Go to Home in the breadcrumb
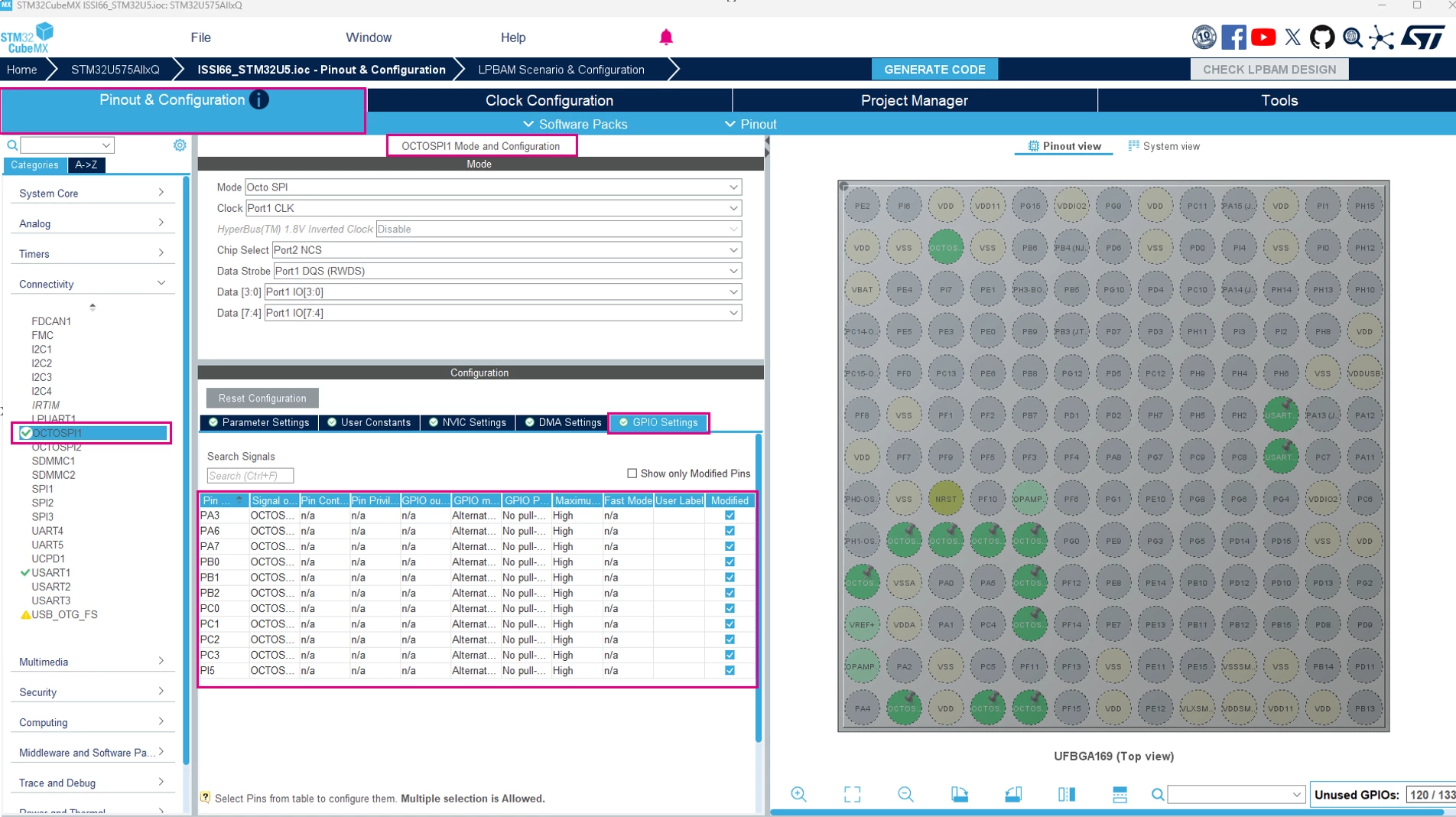The width and height of the screenshot is (1456, 817). click(22, 70)
